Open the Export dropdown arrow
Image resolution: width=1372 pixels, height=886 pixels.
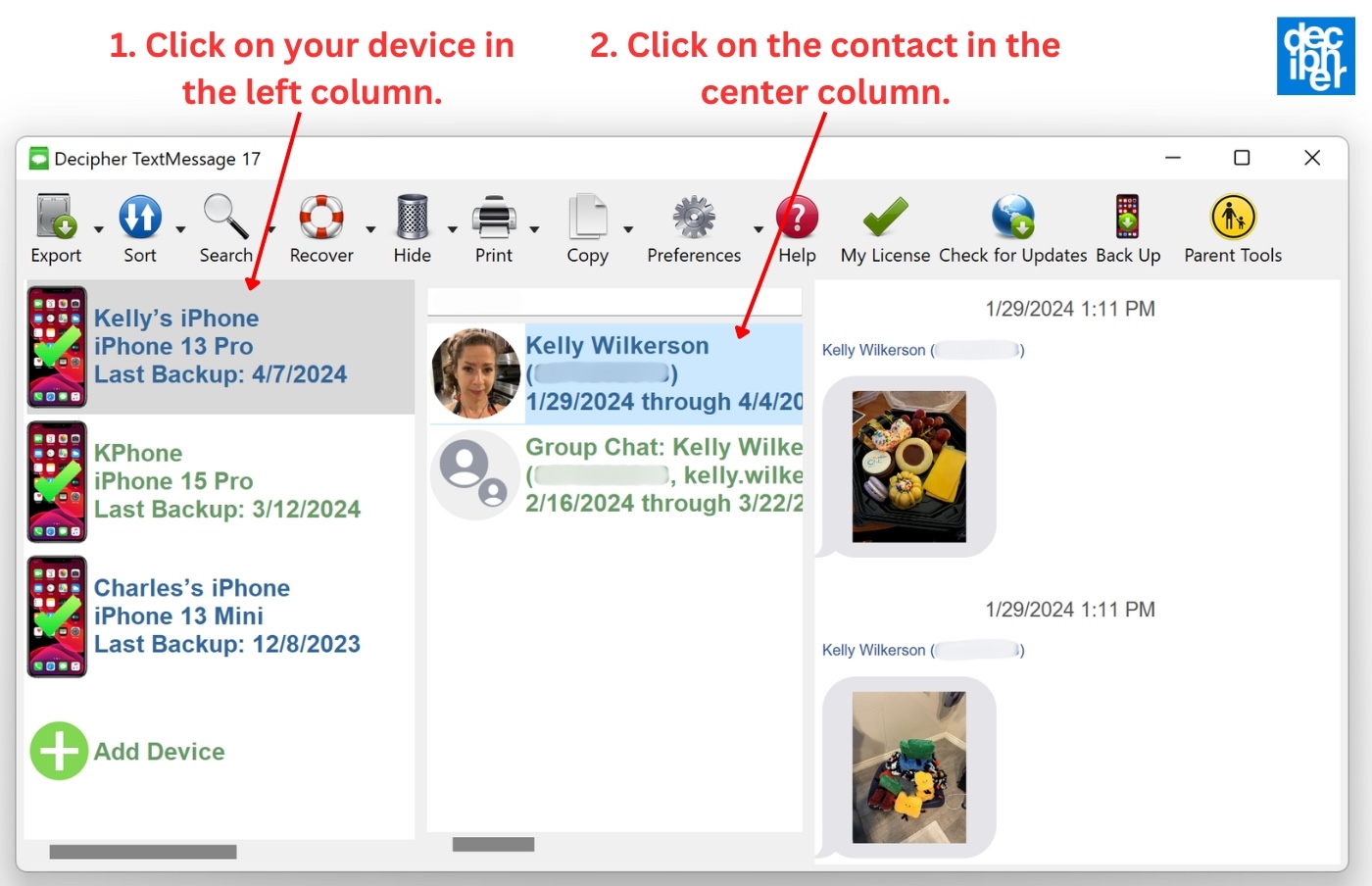[x=97, y=229]
